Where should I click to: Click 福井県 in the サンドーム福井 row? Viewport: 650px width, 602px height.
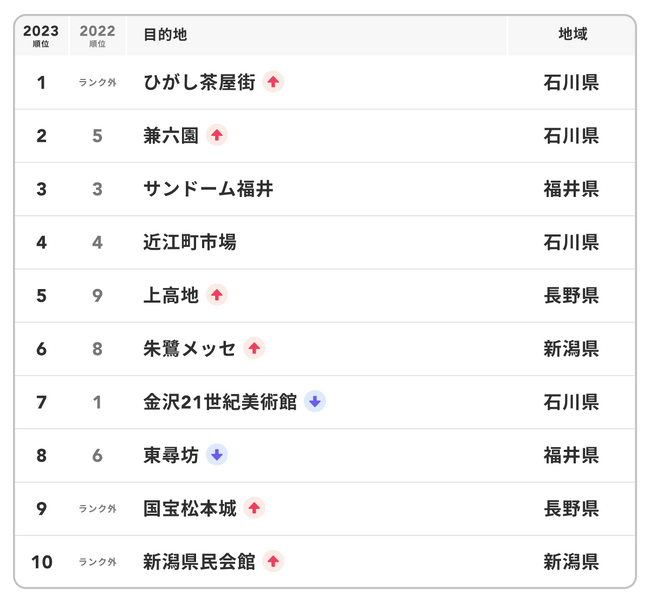(571, 189)
